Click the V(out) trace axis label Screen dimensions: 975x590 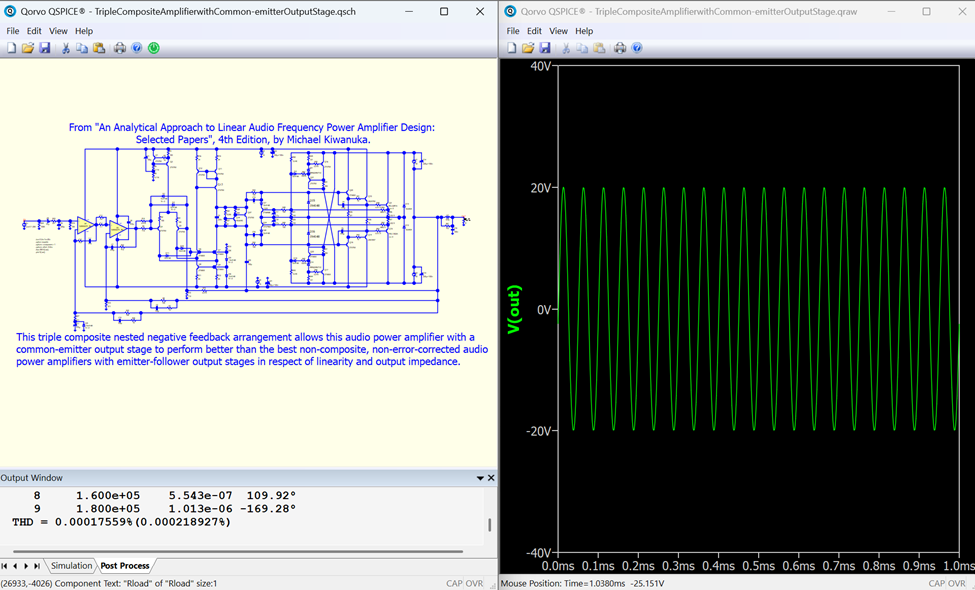(516, 310)
